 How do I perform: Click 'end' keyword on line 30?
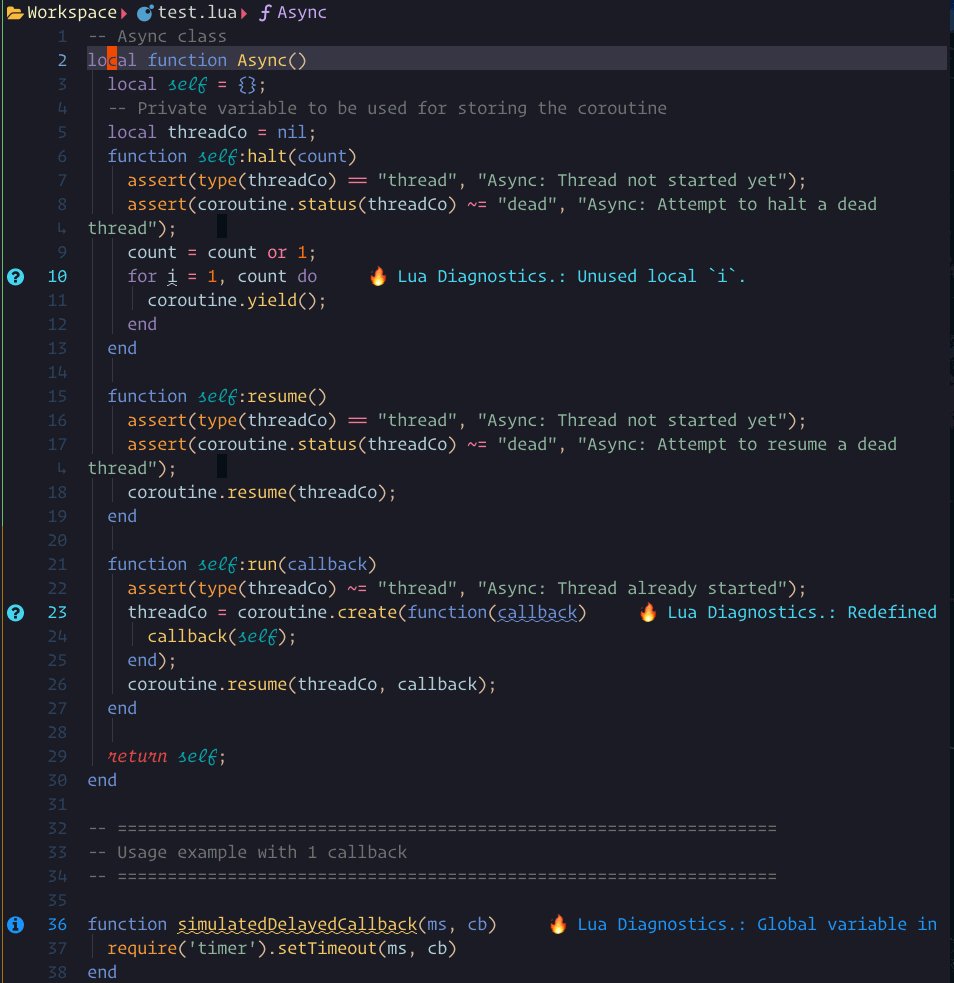[x=102, y=780]
